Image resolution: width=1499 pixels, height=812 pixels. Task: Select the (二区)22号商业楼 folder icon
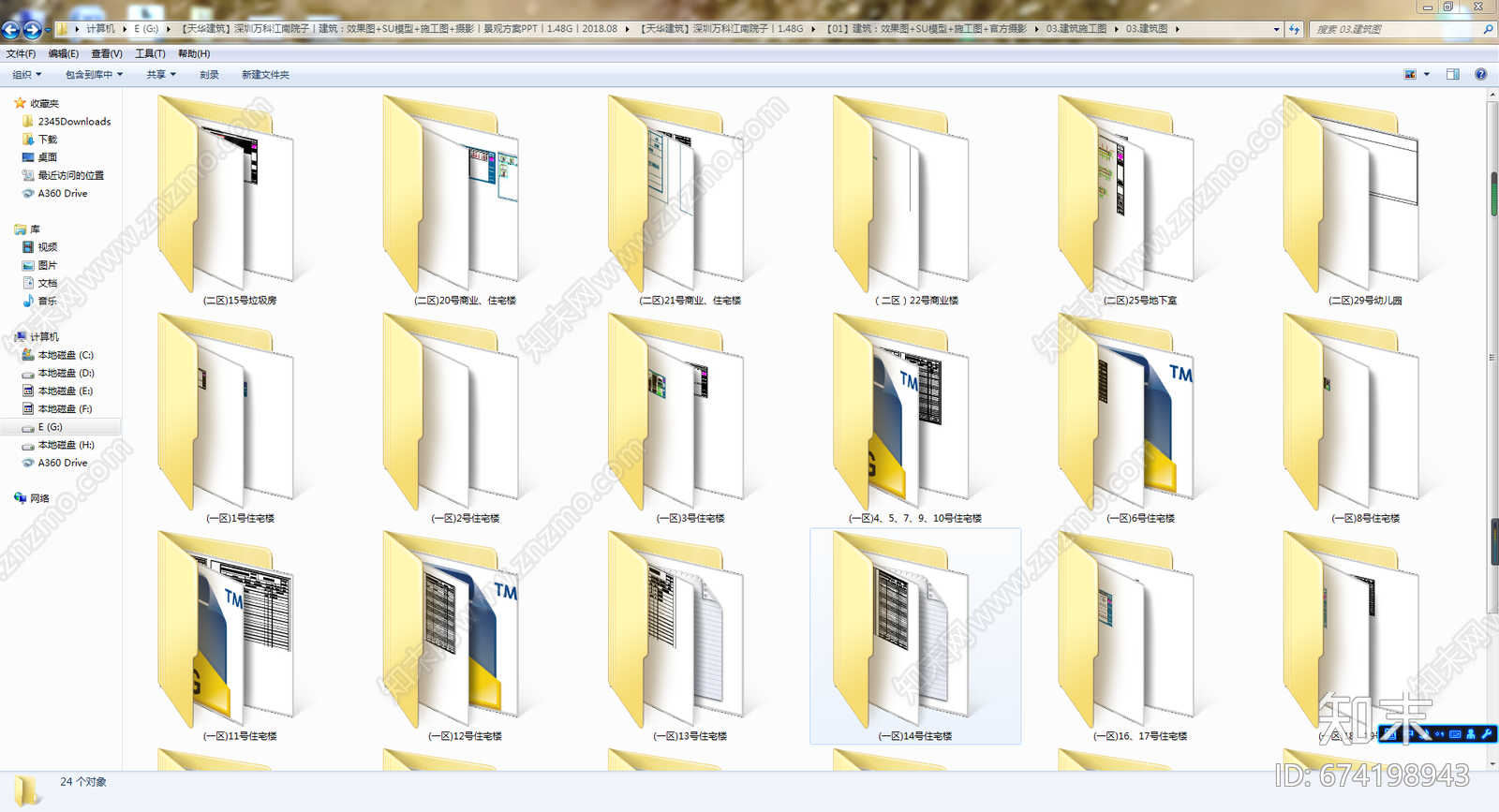[x=900, y=194]
